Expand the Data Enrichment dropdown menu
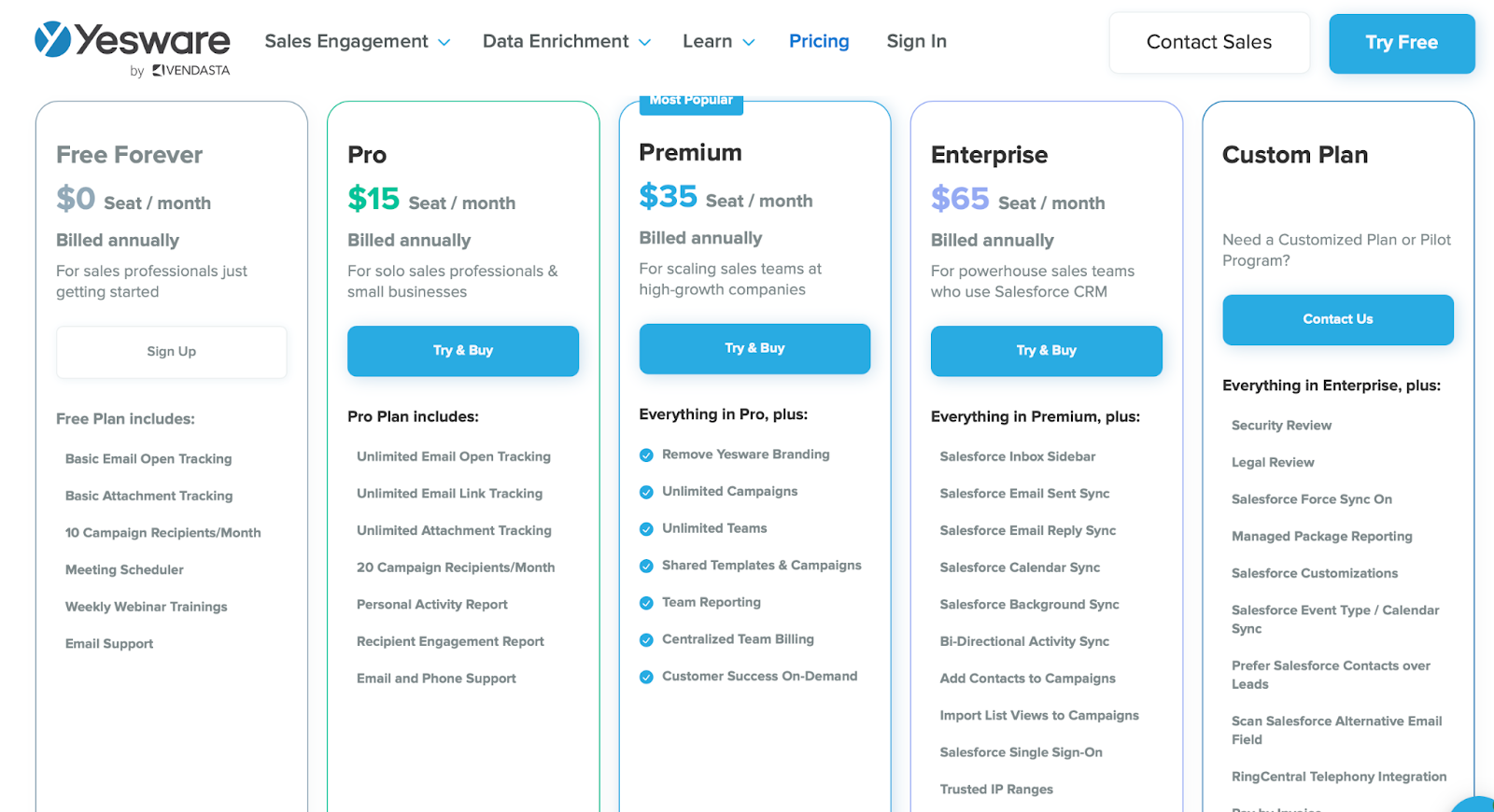This screenshot has width=1494, height=812. pos(566,42)
